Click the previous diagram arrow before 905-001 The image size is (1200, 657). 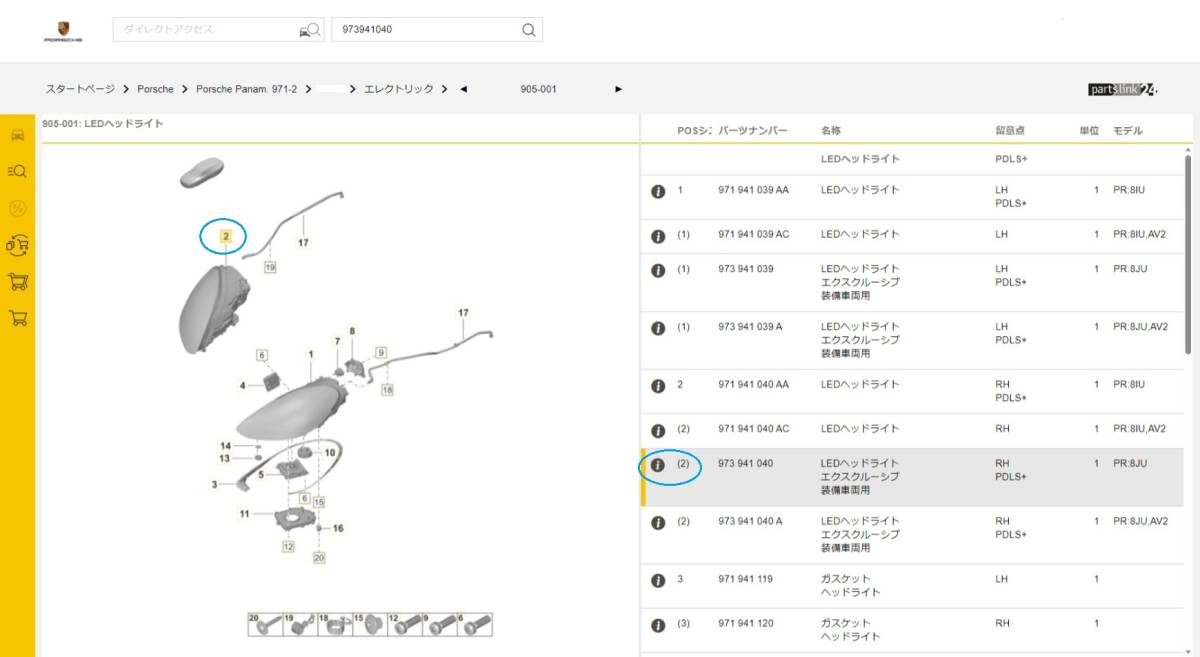pyautogui.click(x=461, y=89)
